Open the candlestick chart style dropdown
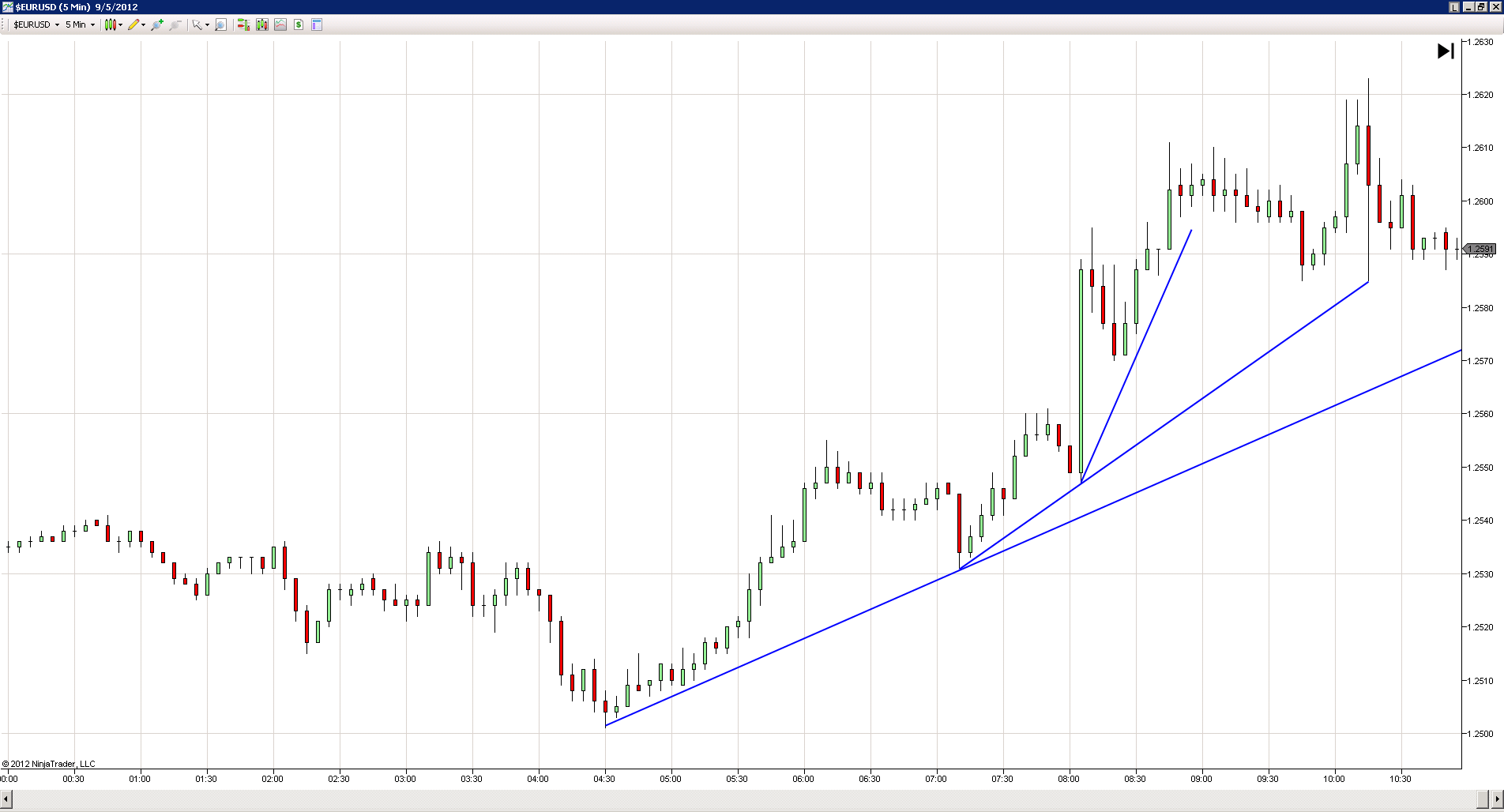This screenshot has width=1504, height=812. [114, 24]
